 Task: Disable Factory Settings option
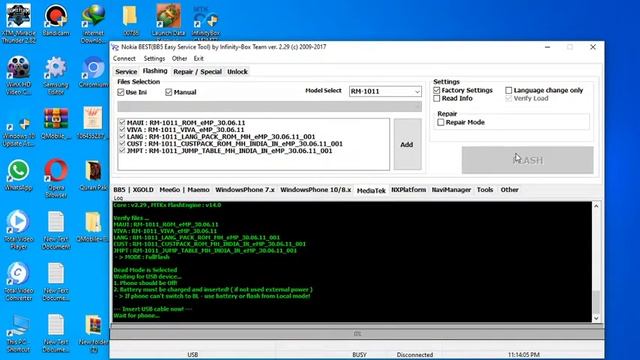[437, 90]
